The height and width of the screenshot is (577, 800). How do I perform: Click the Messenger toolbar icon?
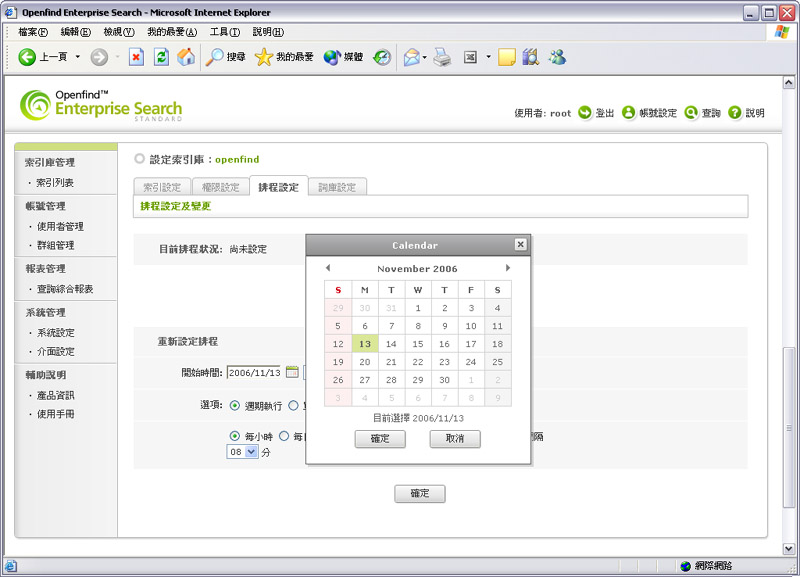pos(557,57)
